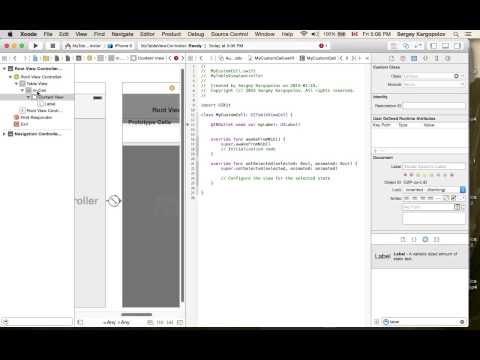The width and height of the screenshot is (480, 360).
Task: Switch to the Assistant editor
Action: click(406, 46)
